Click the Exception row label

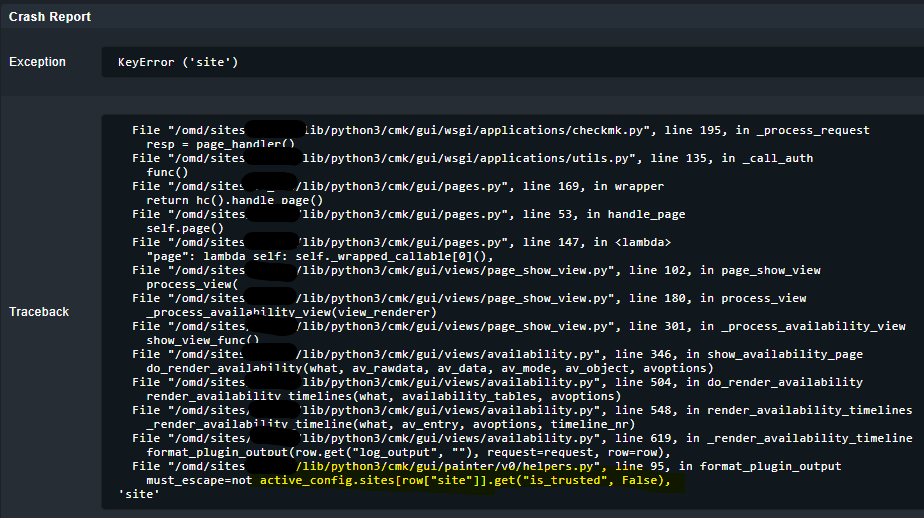37,62
